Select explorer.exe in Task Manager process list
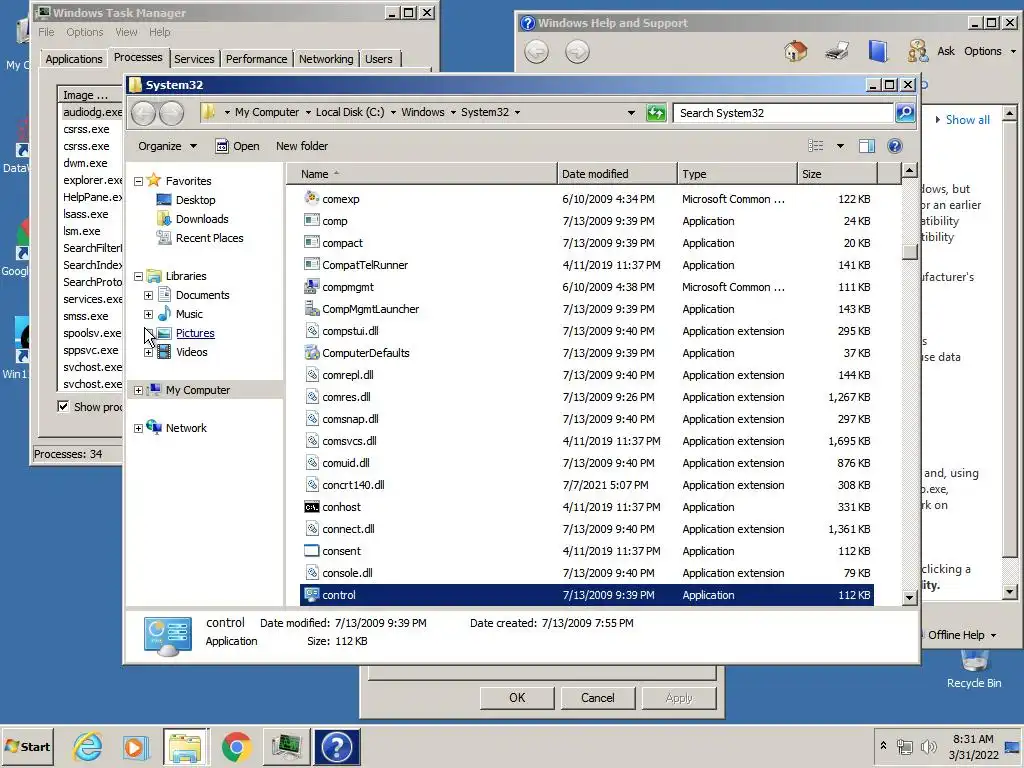The width and height of the screenshot is (1024, 768). click(92, 180)
